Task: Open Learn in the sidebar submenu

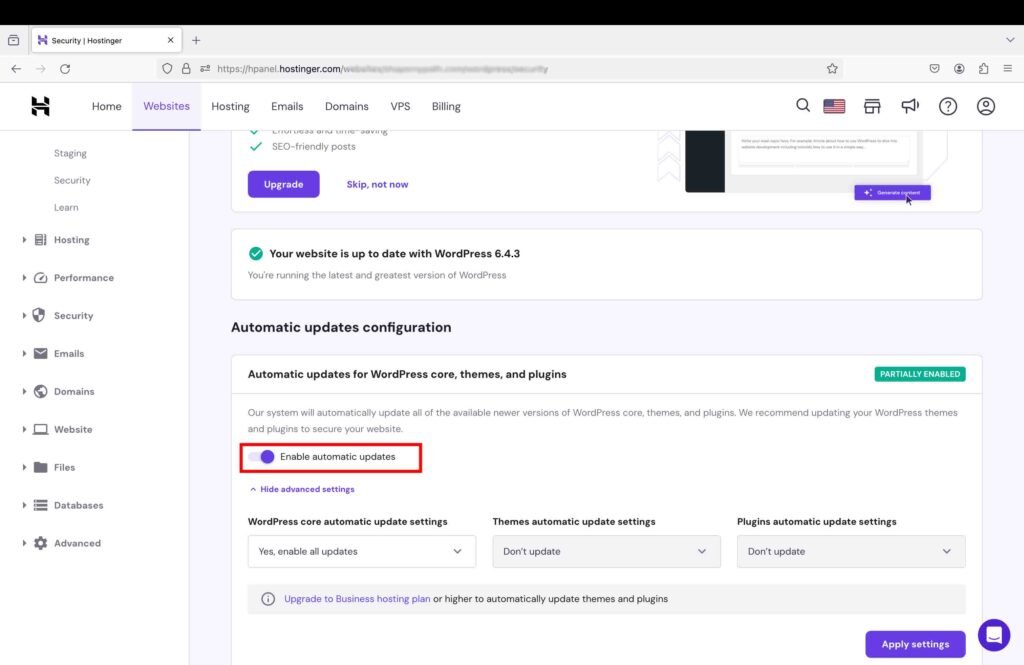Action: 66,207
